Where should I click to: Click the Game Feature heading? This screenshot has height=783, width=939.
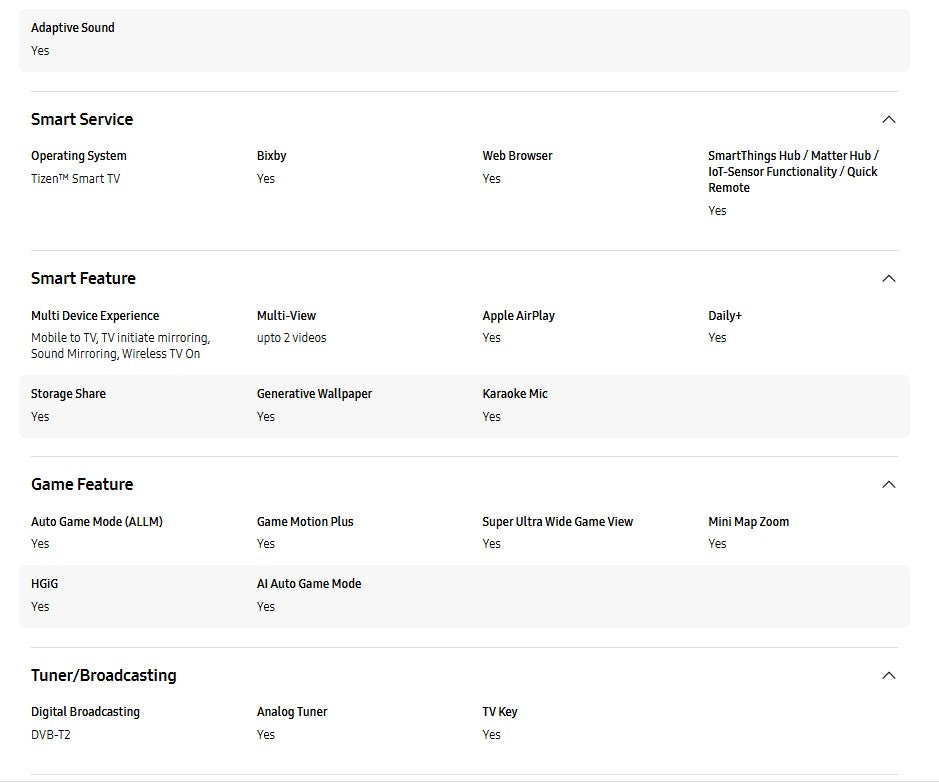pos(82,485)
